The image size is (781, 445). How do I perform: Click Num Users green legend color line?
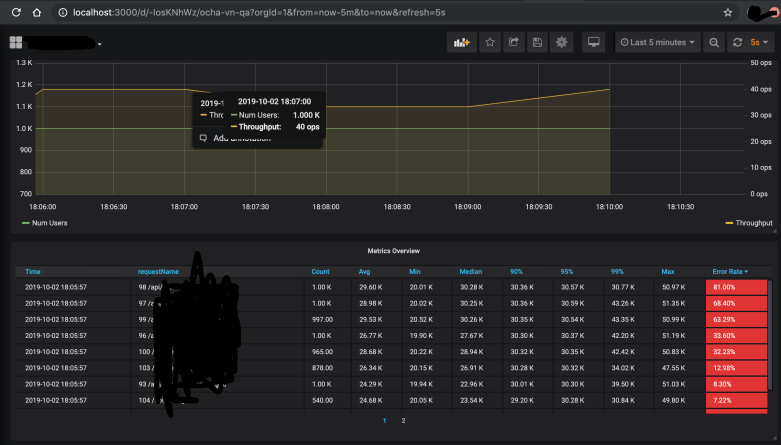click(26, 223)
